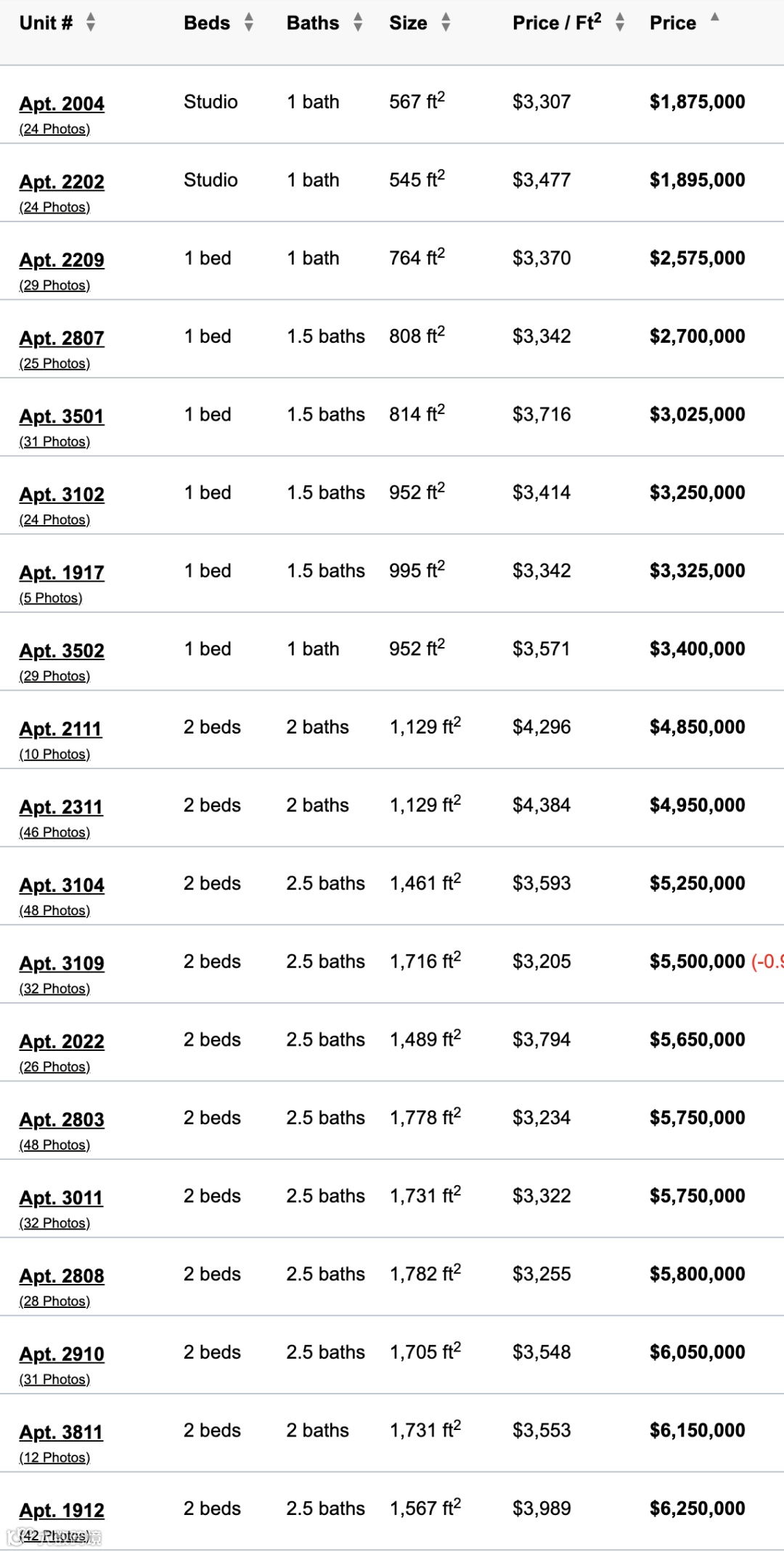This screenshot has width=784, height=1552.
Task: Open the Apt. 3109 listing
Action: click(x=62, y=964)
